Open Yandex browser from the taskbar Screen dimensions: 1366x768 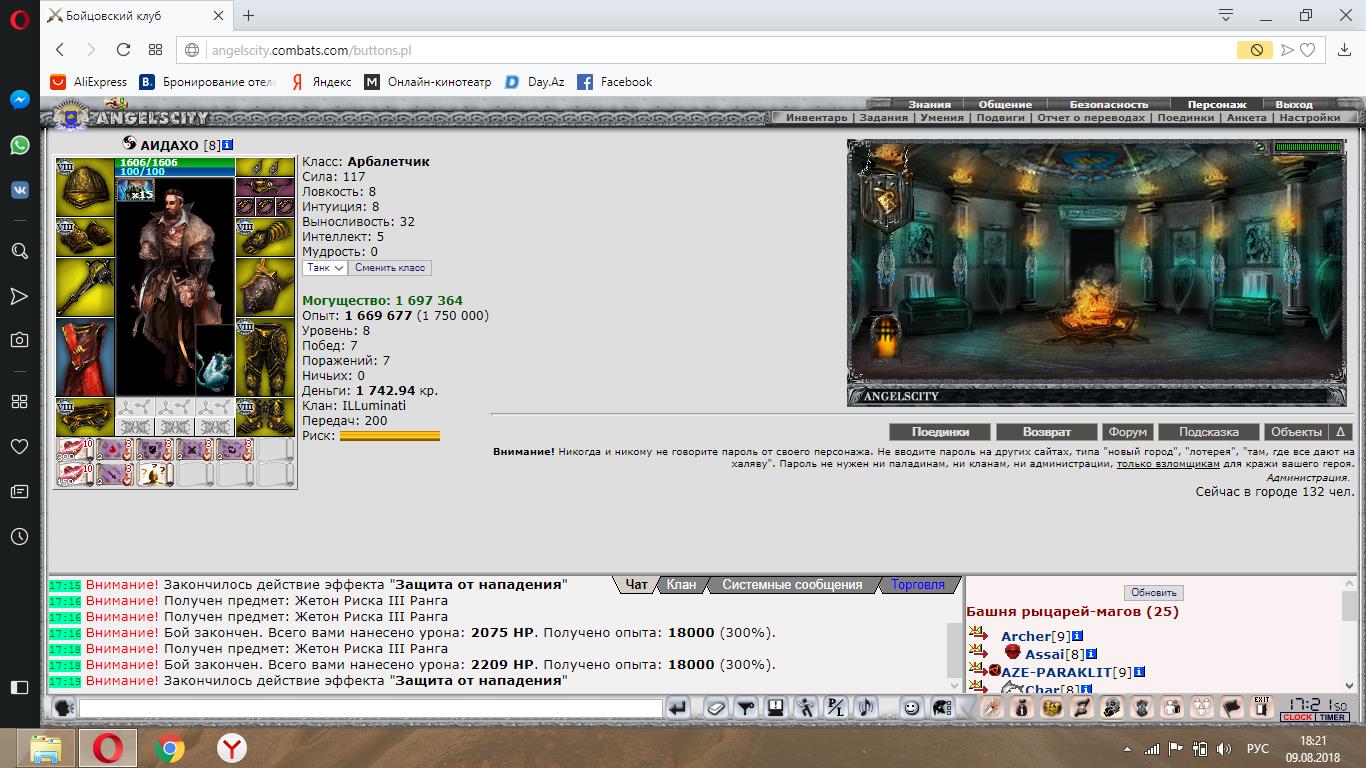click(232, 747)
